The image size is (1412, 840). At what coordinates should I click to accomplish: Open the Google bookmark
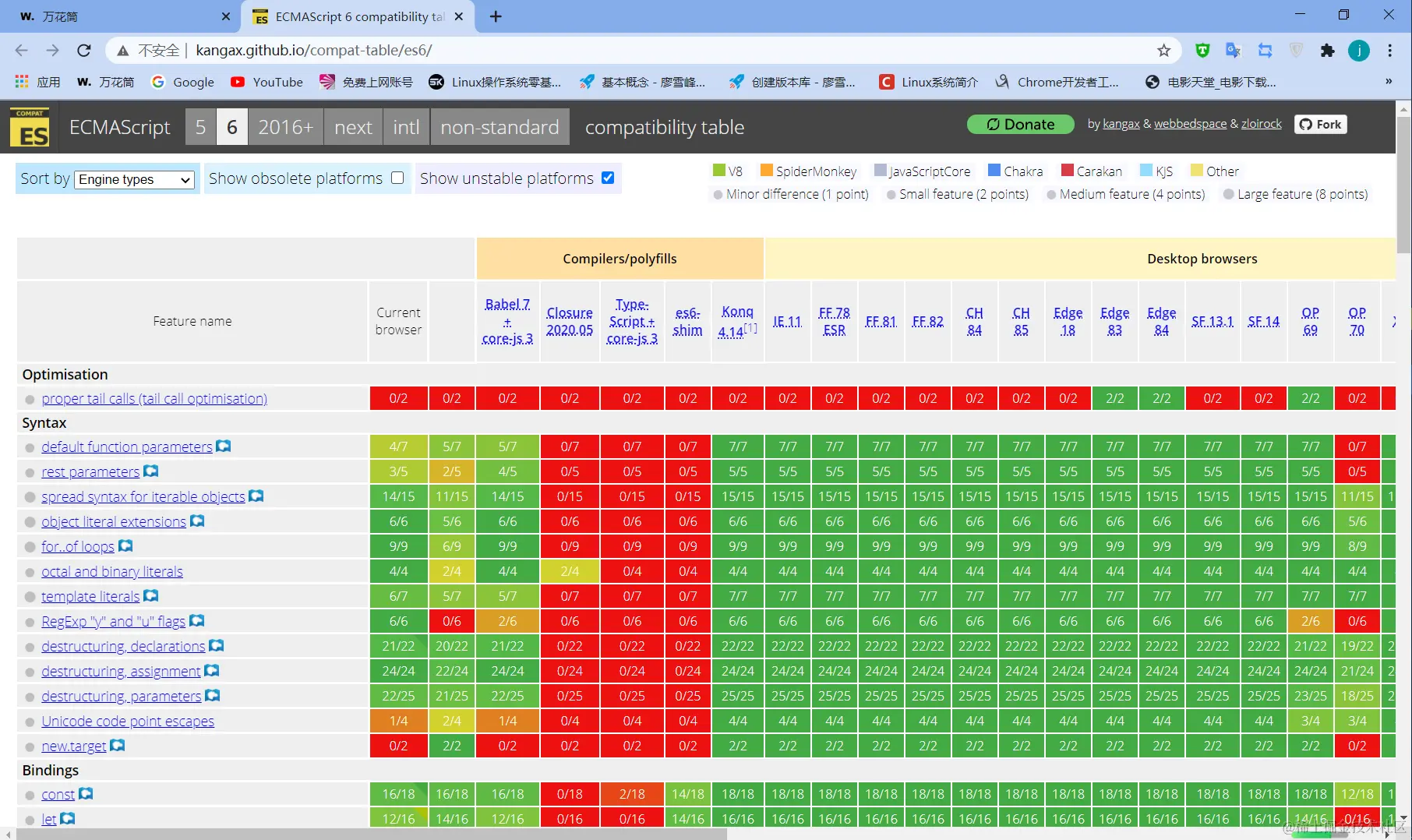182,82
